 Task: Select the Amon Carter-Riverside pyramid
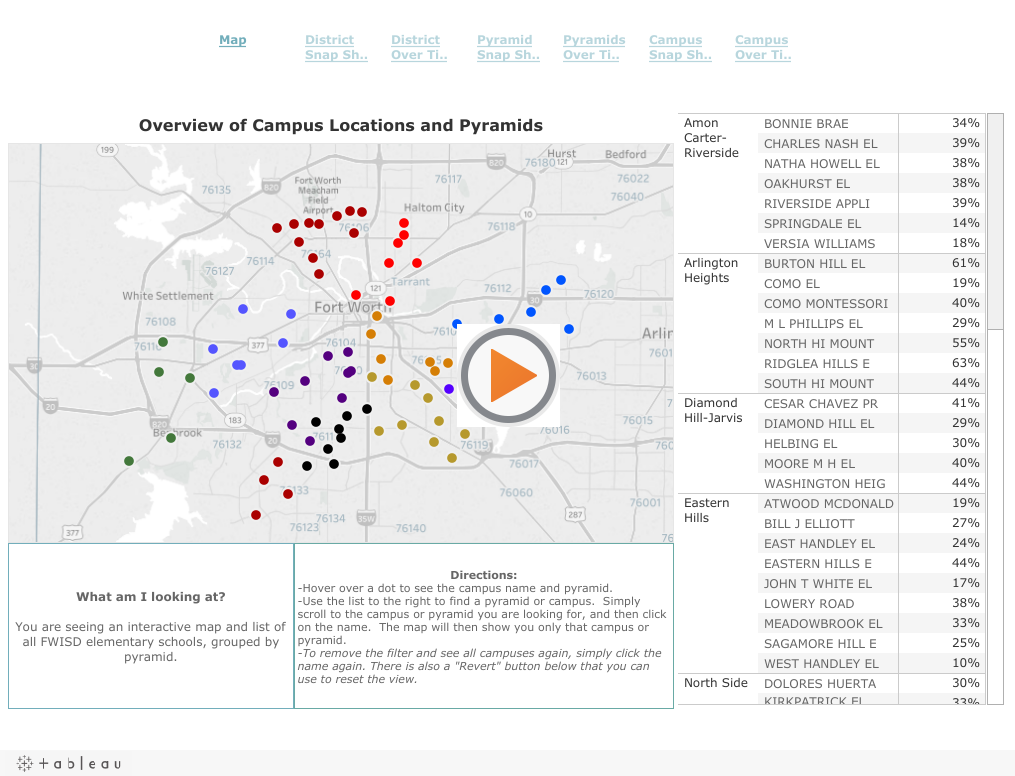[x=711, y=138]
